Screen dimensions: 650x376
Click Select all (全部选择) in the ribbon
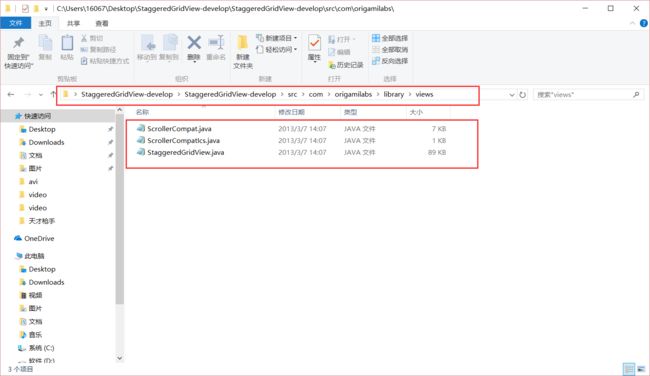point(390,38)
